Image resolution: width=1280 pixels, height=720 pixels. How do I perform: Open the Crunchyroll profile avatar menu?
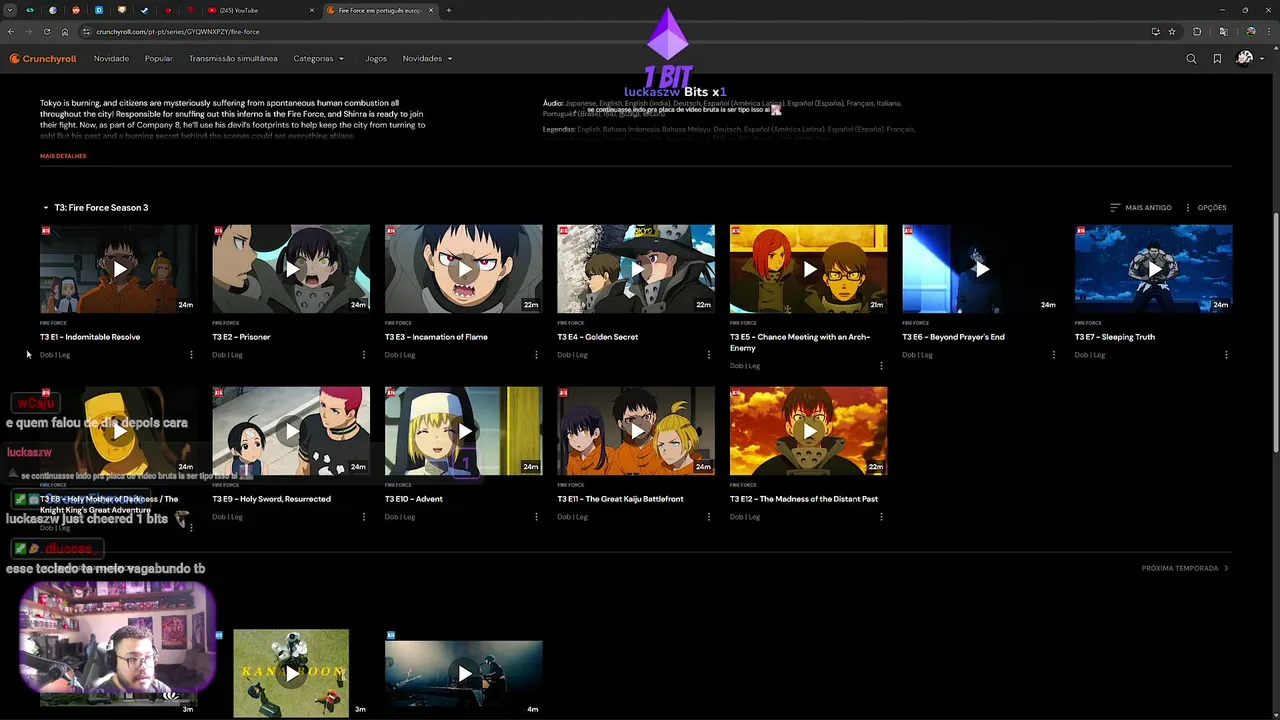pos(1248,59)
